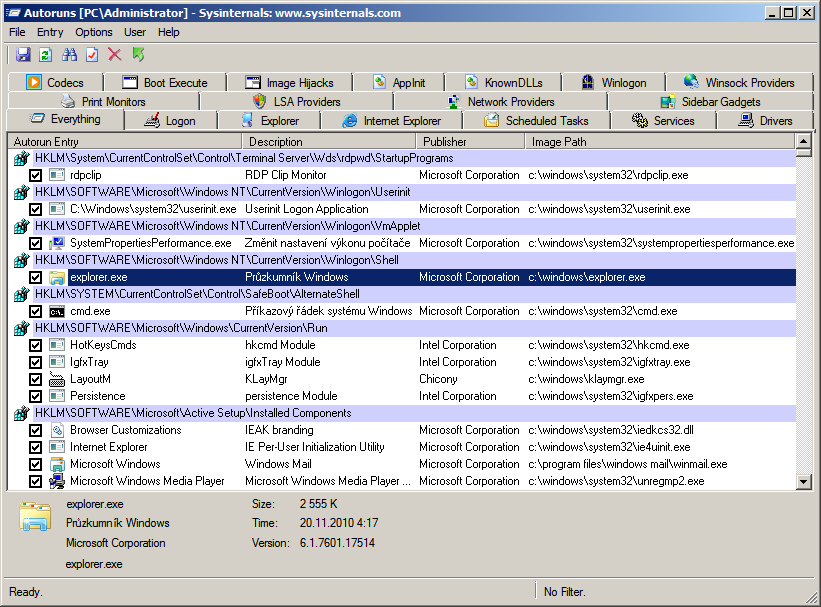Click the registry icon beside Active Setup key
Image resolution: width=821 pixels, height=607 pixels.
(x=21, y=413)
